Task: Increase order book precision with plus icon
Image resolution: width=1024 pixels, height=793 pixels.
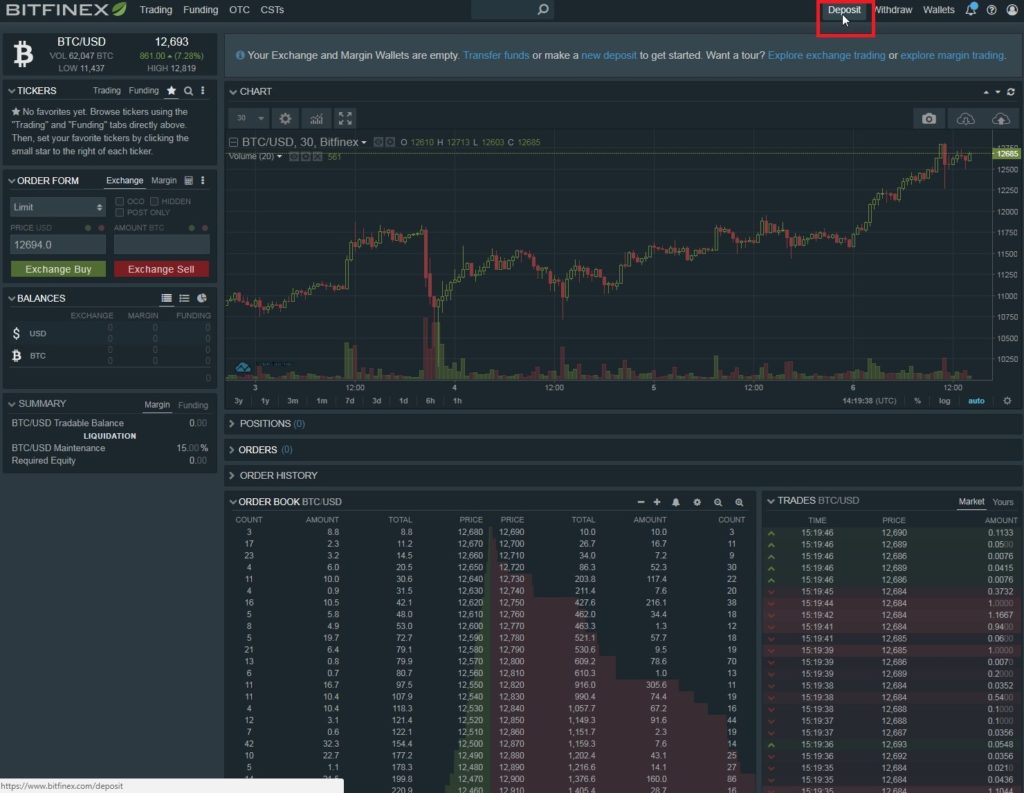Action: 657,502
